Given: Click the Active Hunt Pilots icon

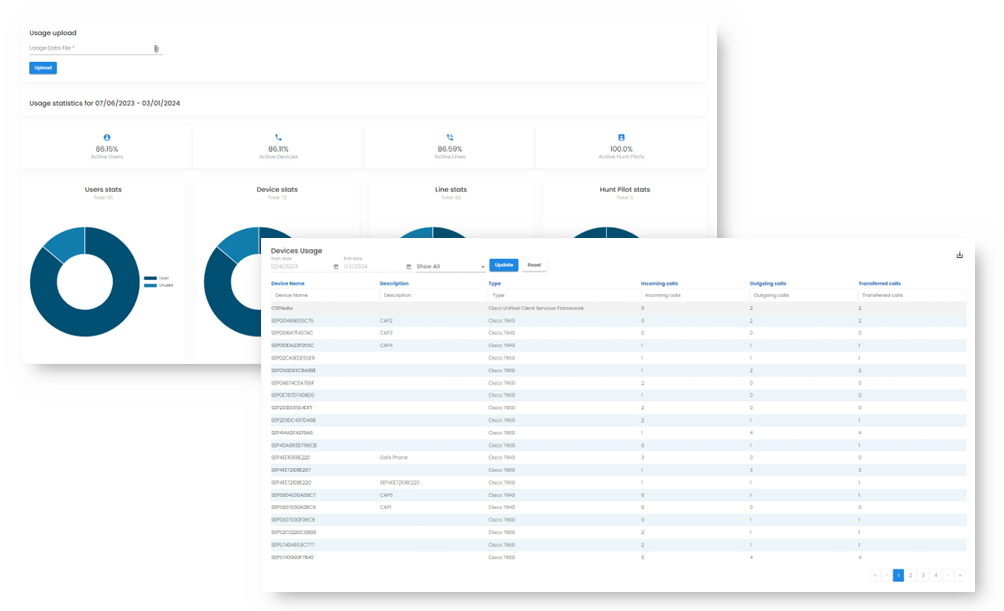Looking at the screenshot, I should (x=621, y=137).
